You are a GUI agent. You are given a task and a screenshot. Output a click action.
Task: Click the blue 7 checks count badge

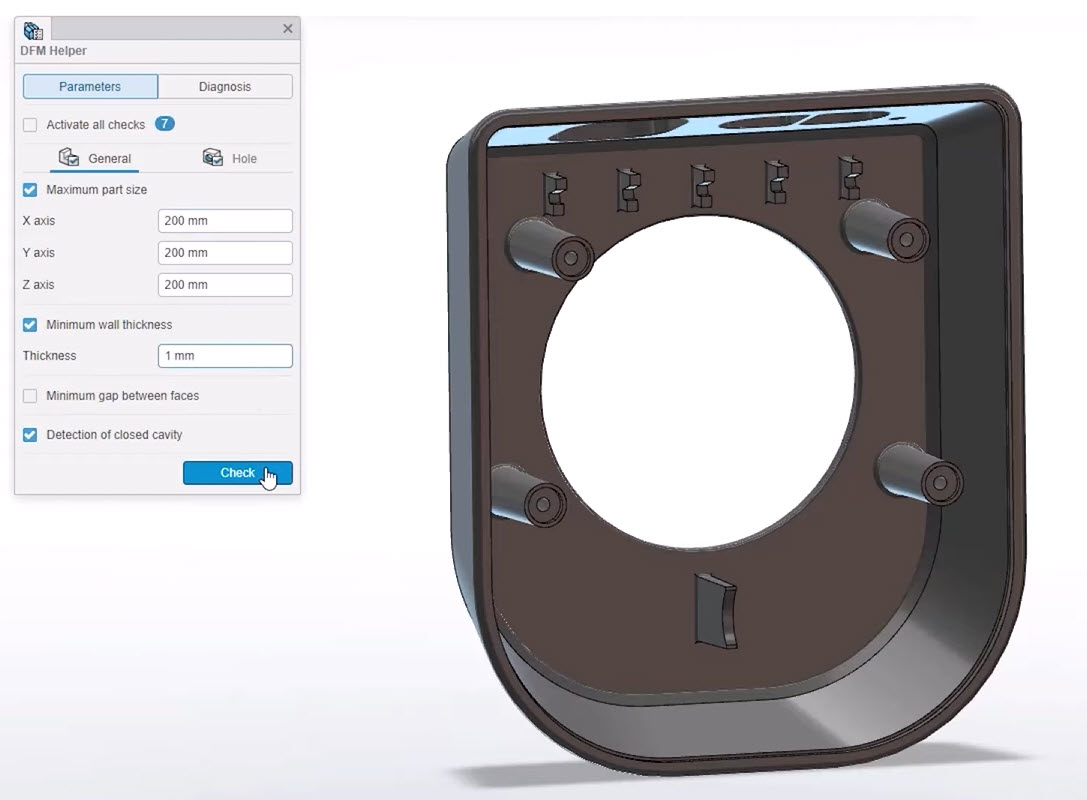[x=165, y=124]
